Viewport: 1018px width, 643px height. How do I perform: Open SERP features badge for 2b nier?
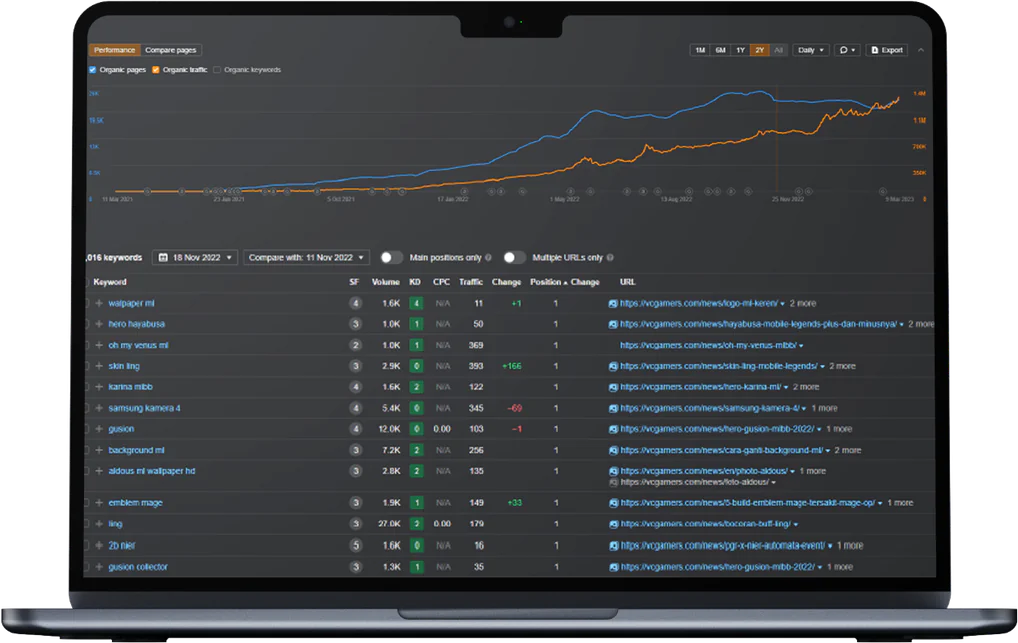click(355, 546)
